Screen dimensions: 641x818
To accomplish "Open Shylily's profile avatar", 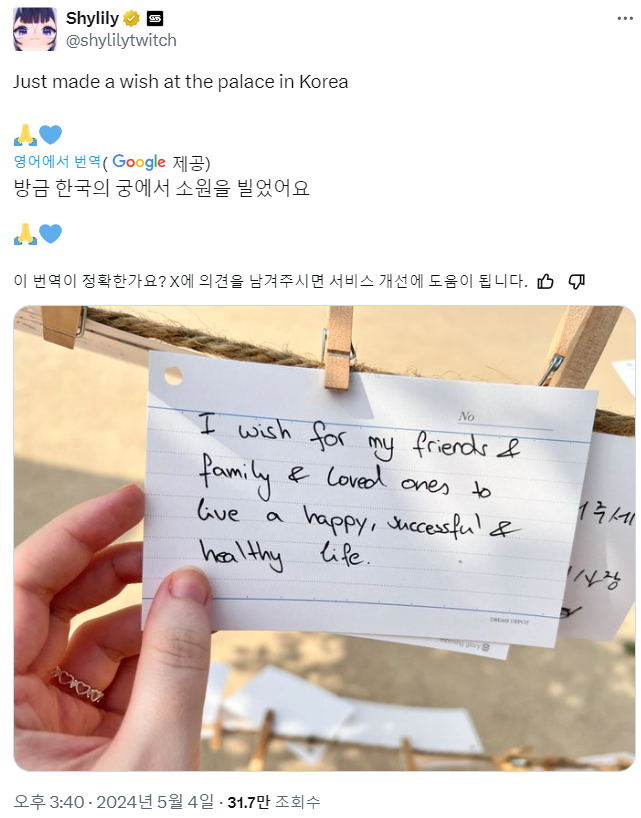I will coord(35,29).
